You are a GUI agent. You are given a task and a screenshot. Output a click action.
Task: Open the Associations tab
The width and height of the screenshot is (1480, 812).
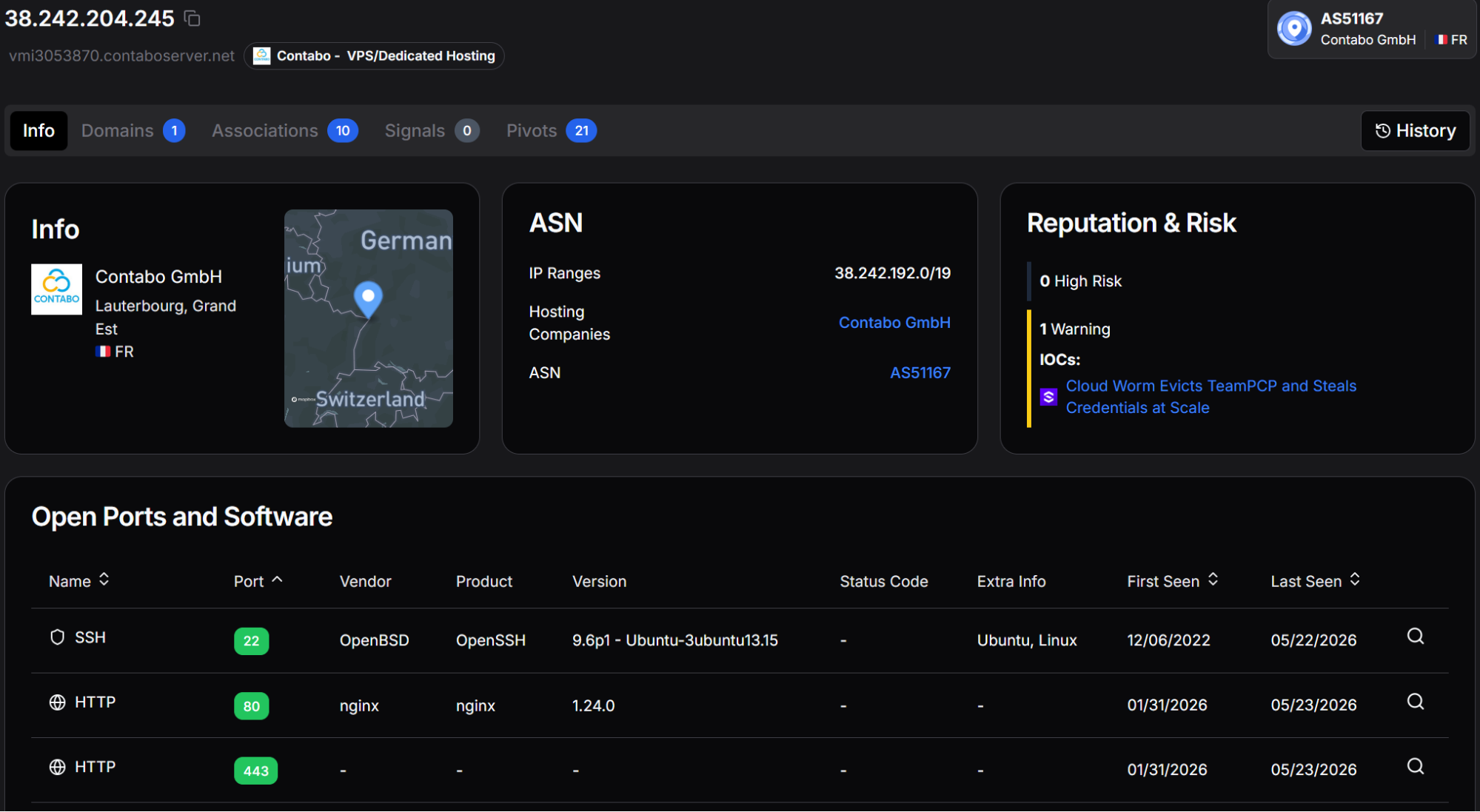click(284, 131)
